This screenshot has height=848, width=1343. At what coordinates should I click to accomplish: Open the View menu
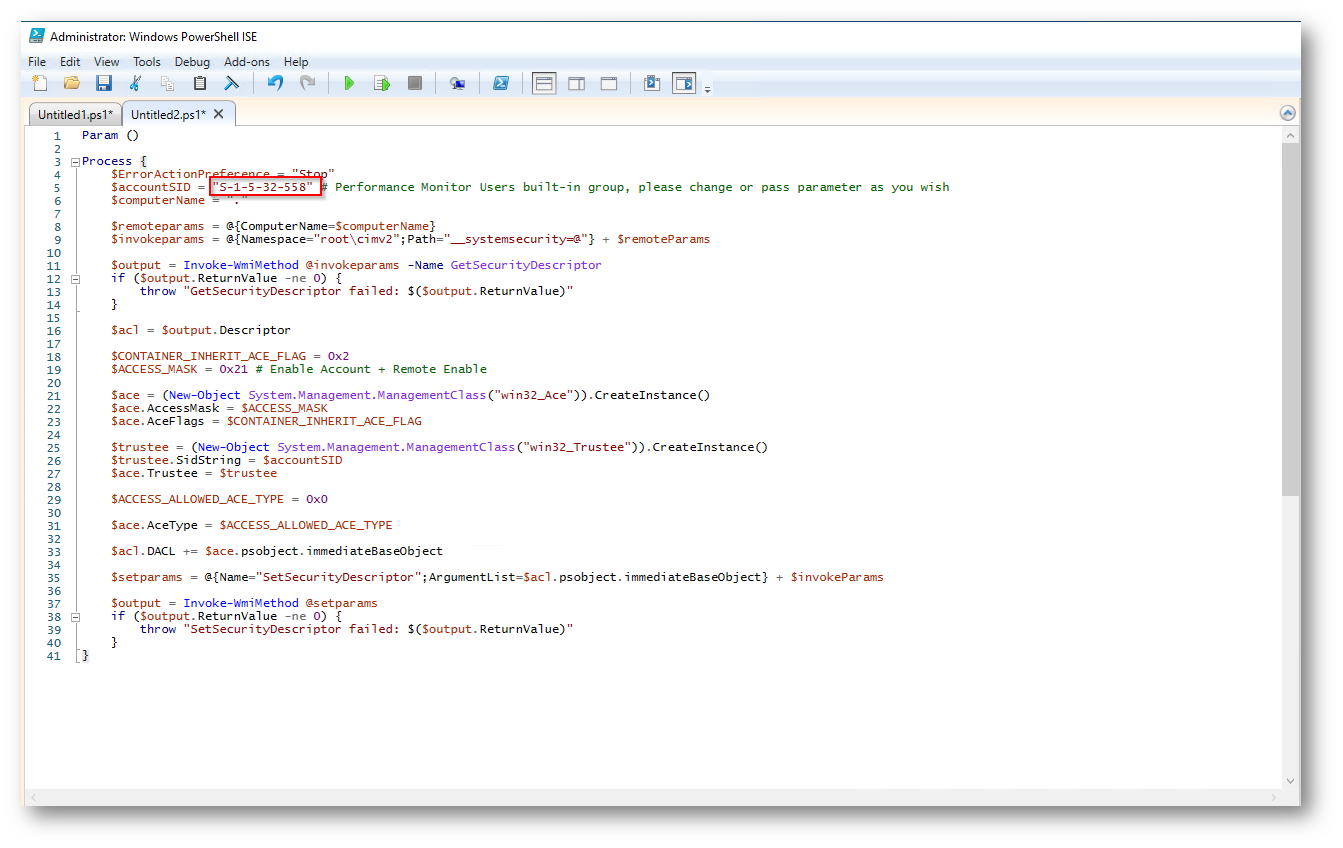[x=107, y=62]
